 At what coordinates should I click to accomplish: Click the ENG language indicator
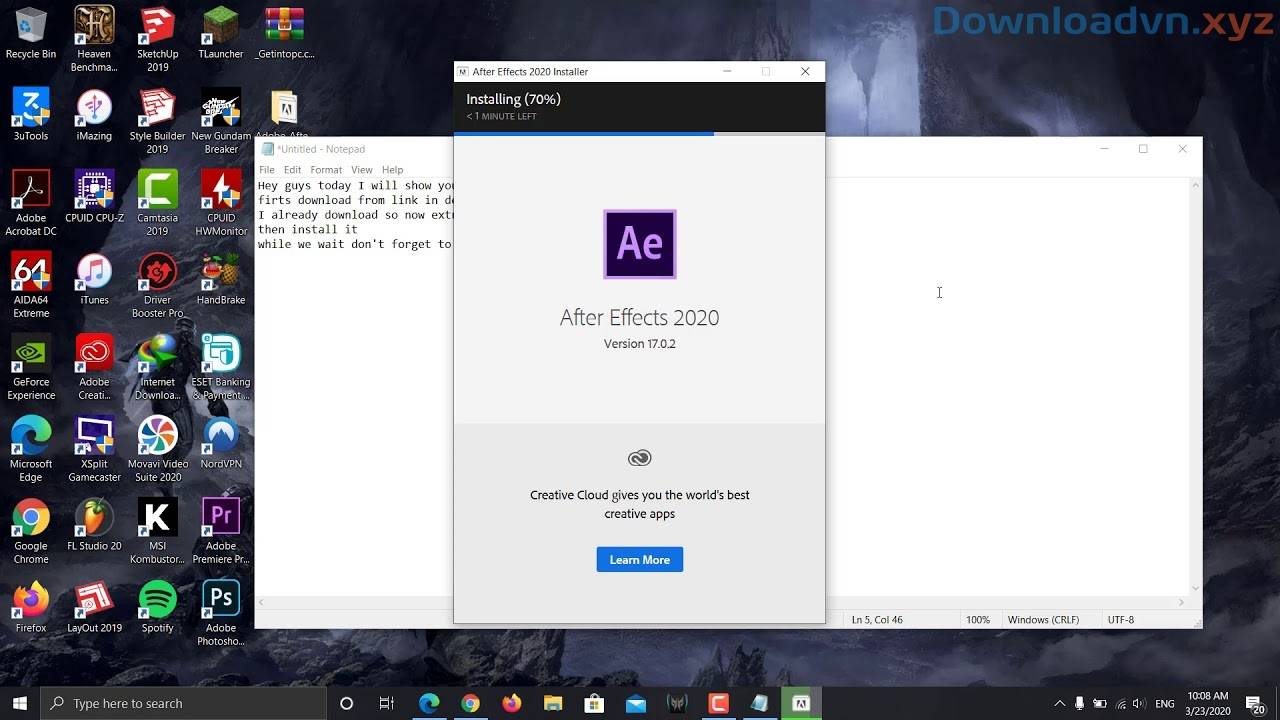[x=1164, y=703]
